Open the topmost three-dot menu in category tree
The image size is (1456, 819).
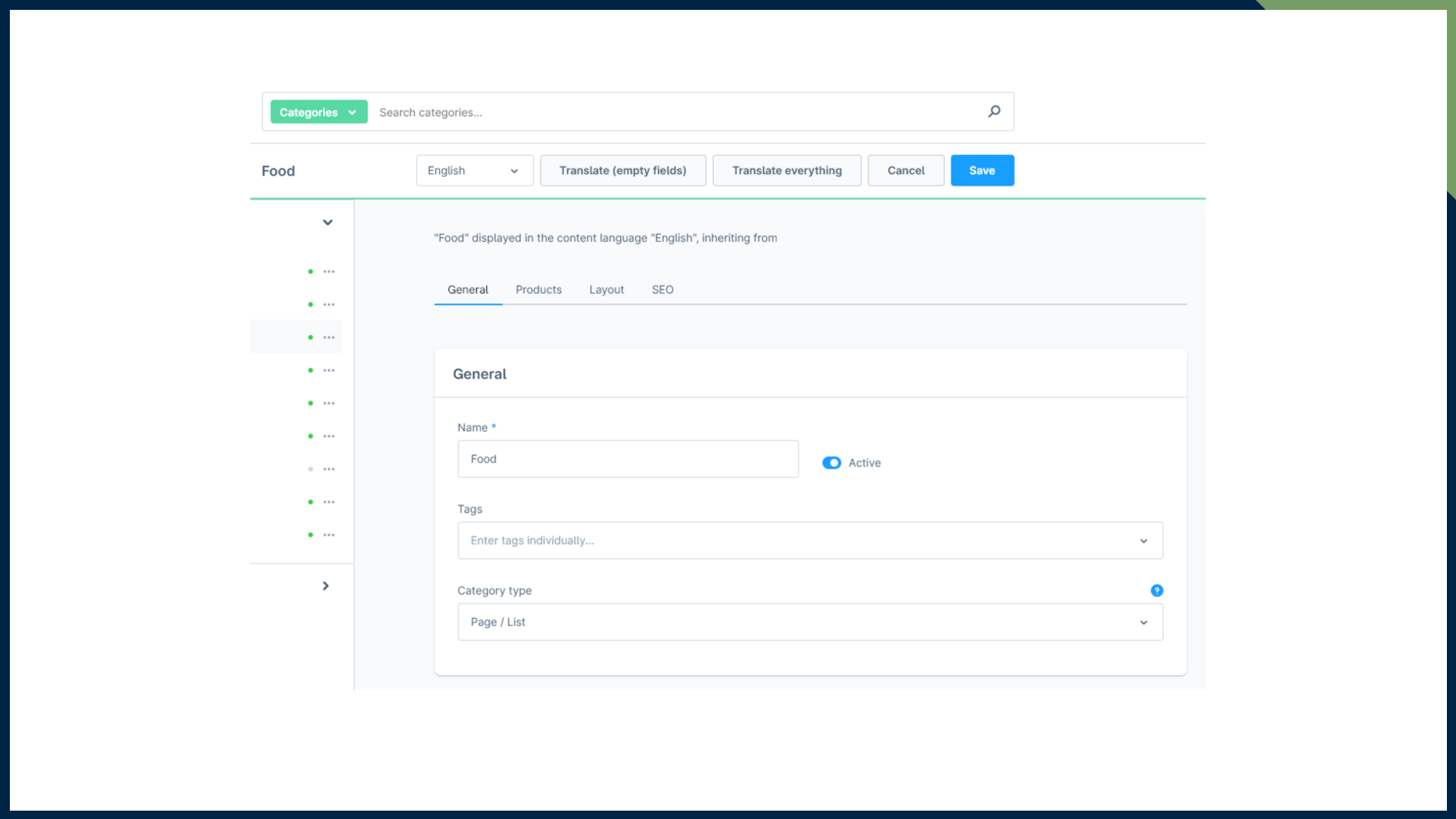click(x=329, y=271)
